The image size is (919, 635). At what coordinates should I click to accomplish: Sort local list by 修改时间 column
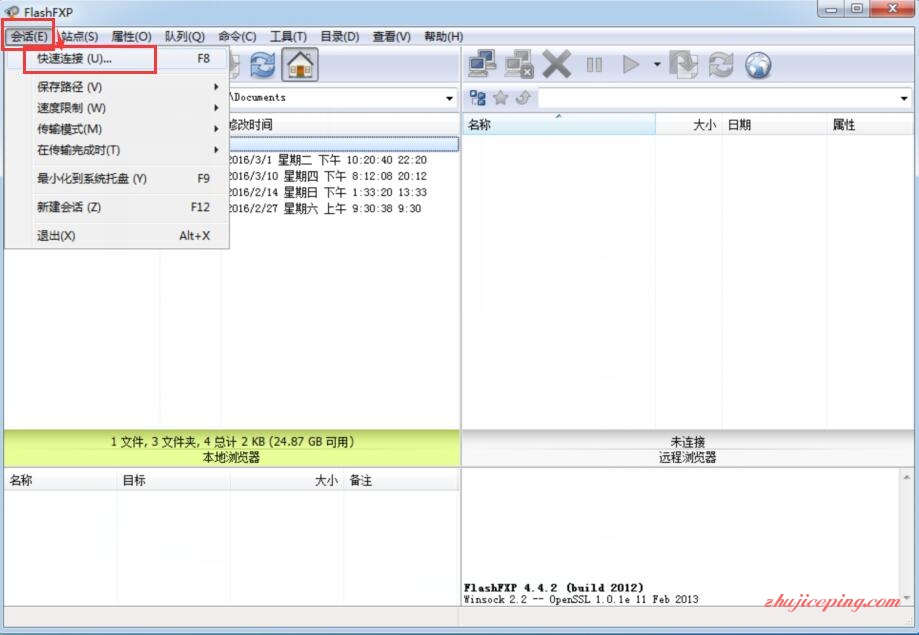(x=341, y=124)
